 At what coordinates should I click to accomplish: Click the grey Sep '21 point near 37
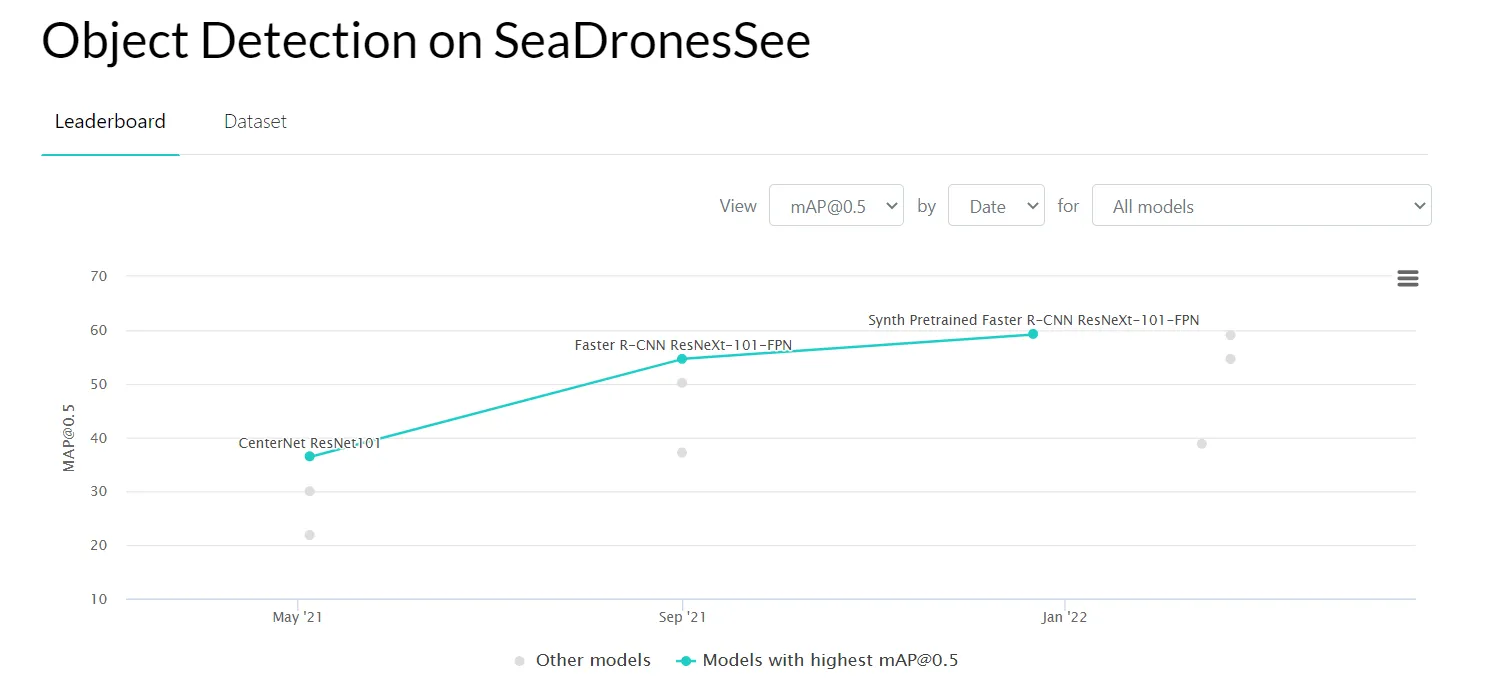tap(682, 453)
